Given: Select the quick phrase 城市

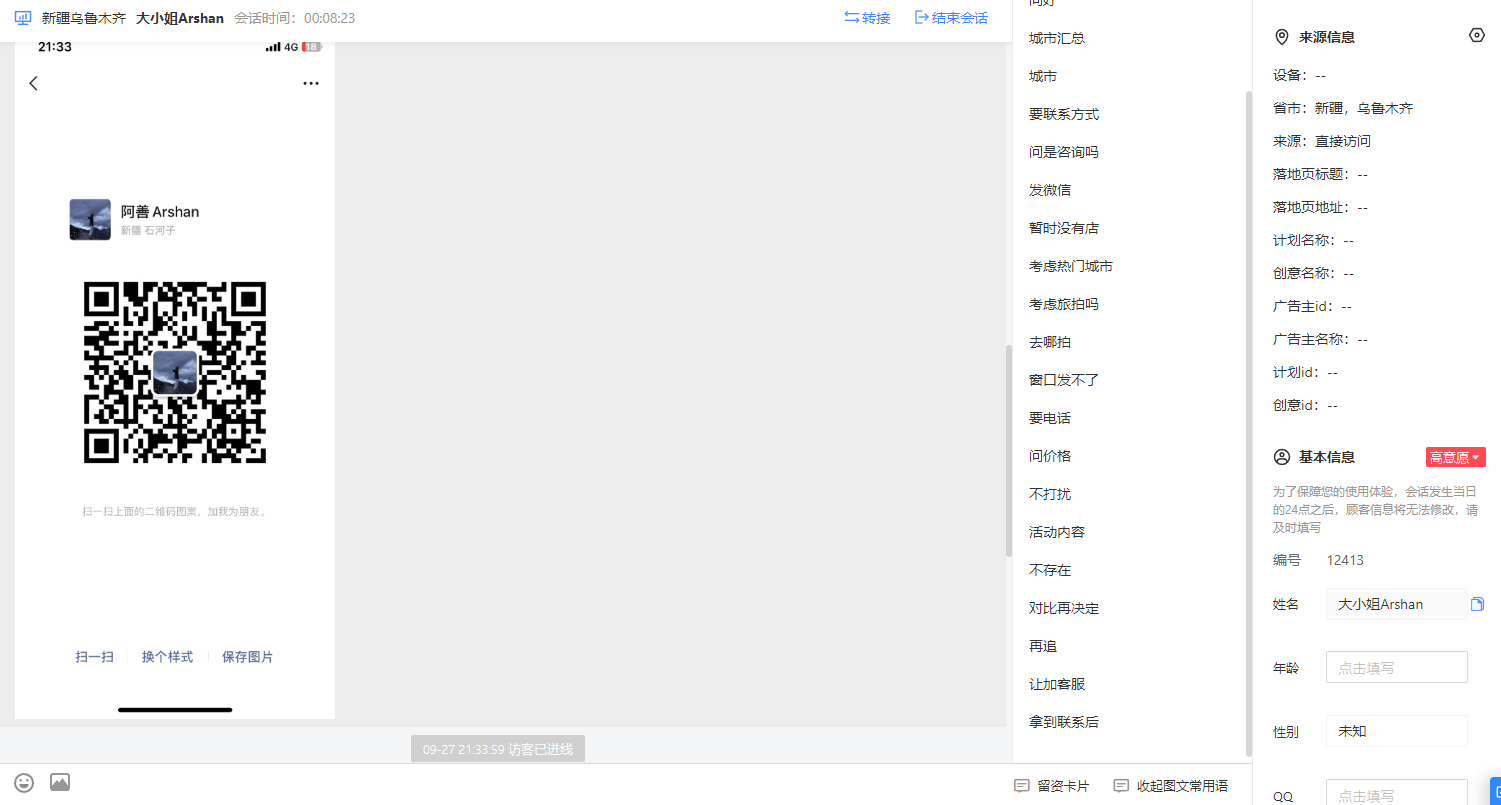Looking at the screenshot, I should point(1043,76).
